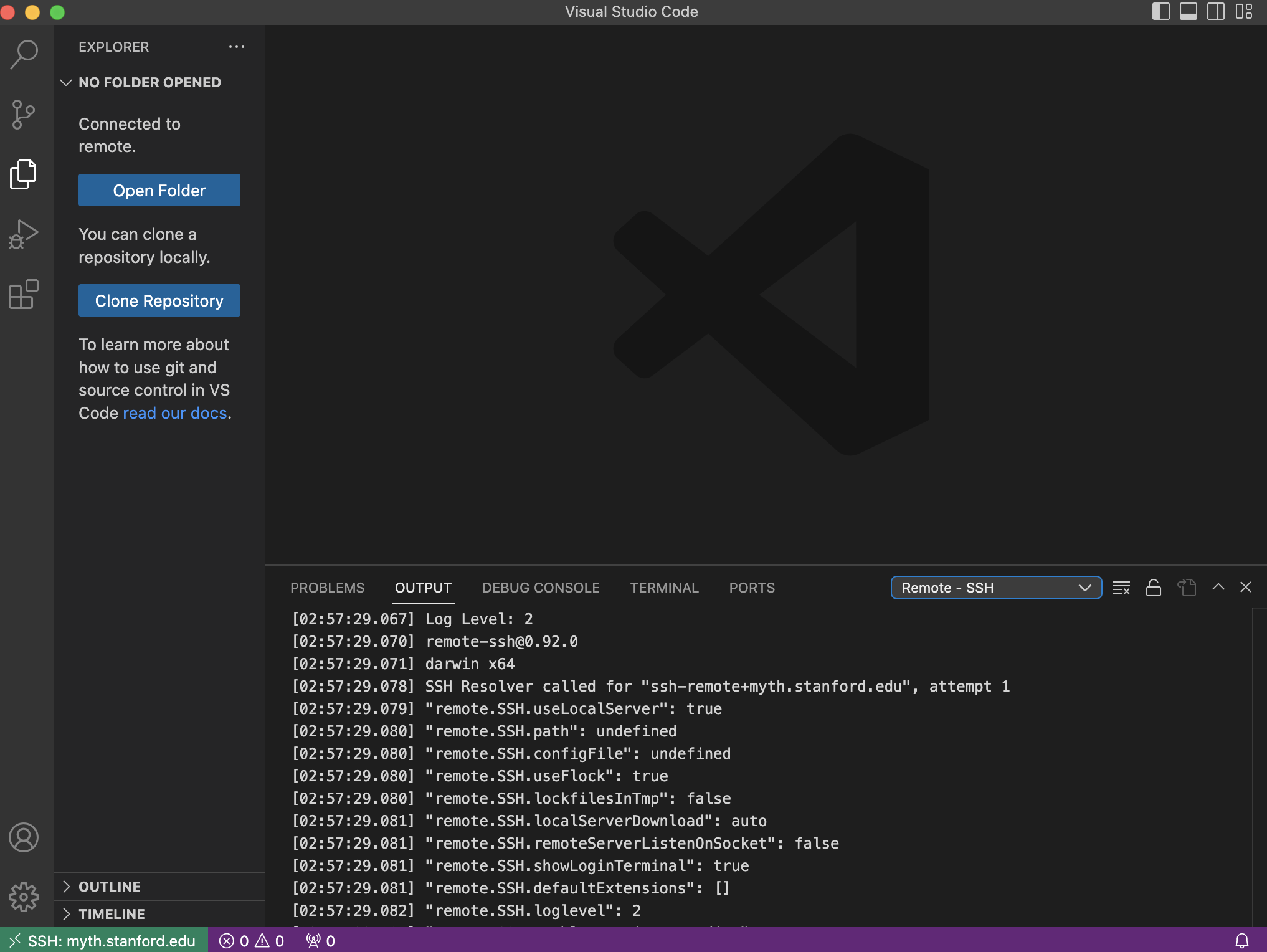Open Explorer views and more actions menu
The width and height of the screenshot is (1267, 952).
tap(237, 47)
